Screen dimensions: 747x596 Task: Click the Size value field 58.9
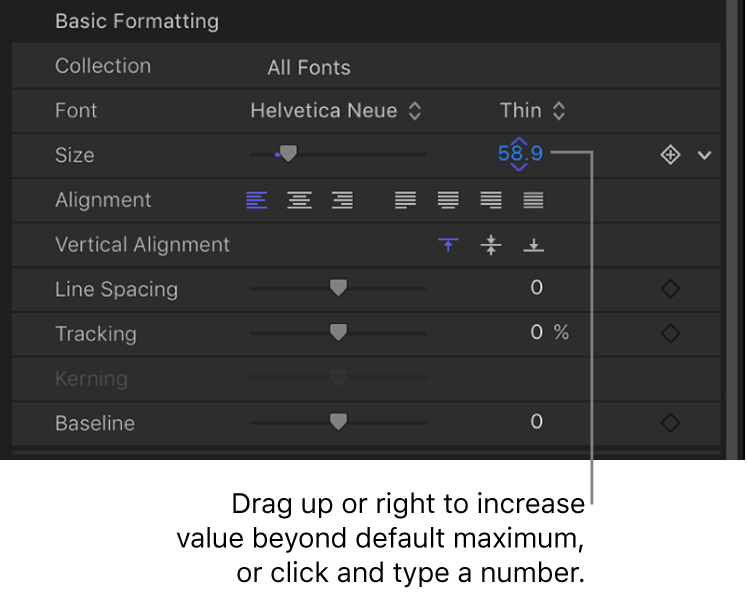pyautogui.click(x=520, y=154)
